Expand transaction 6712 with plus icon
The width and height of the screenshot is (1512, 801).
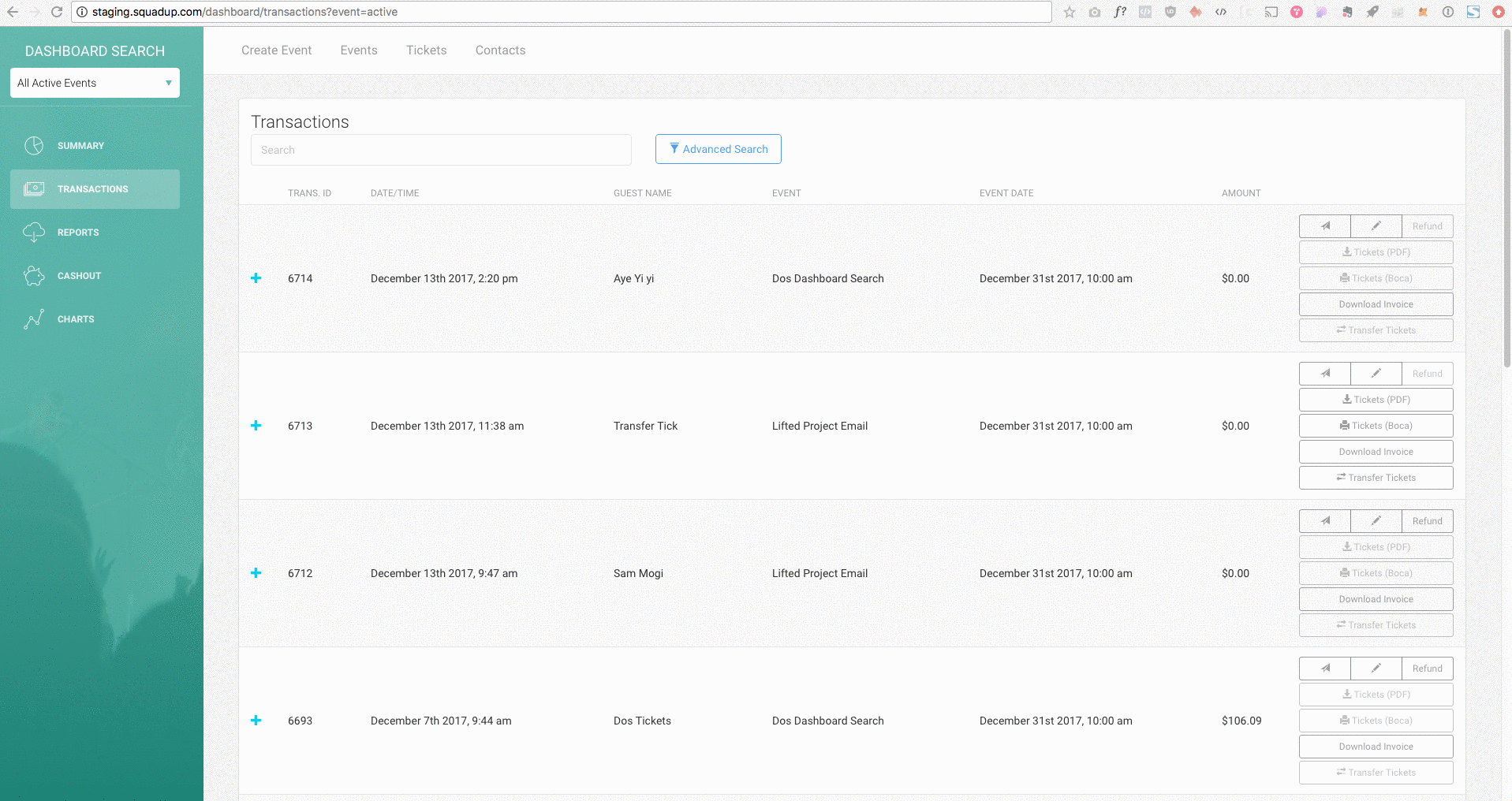[256, 573]
